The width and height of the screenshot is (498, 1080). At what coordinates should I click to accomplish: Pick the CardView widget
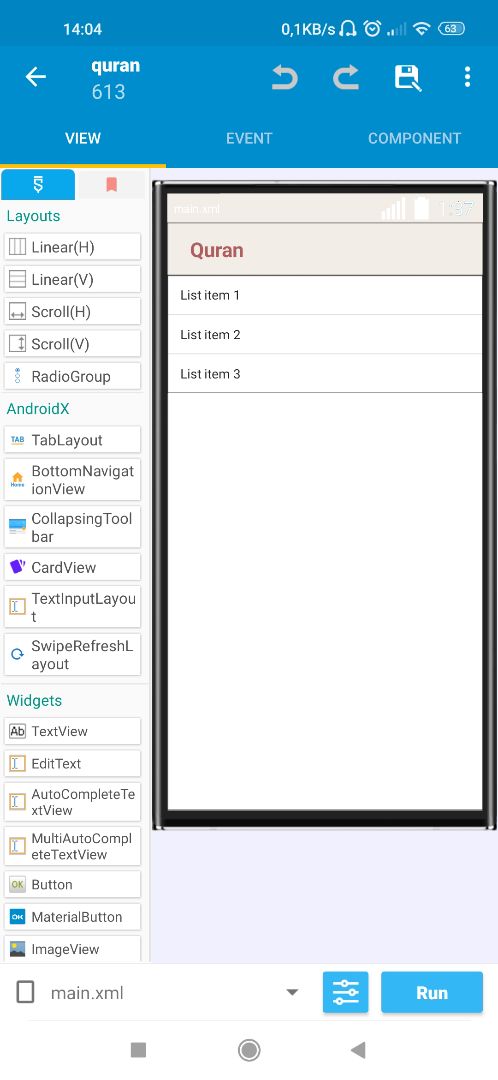tap(72, 568)
